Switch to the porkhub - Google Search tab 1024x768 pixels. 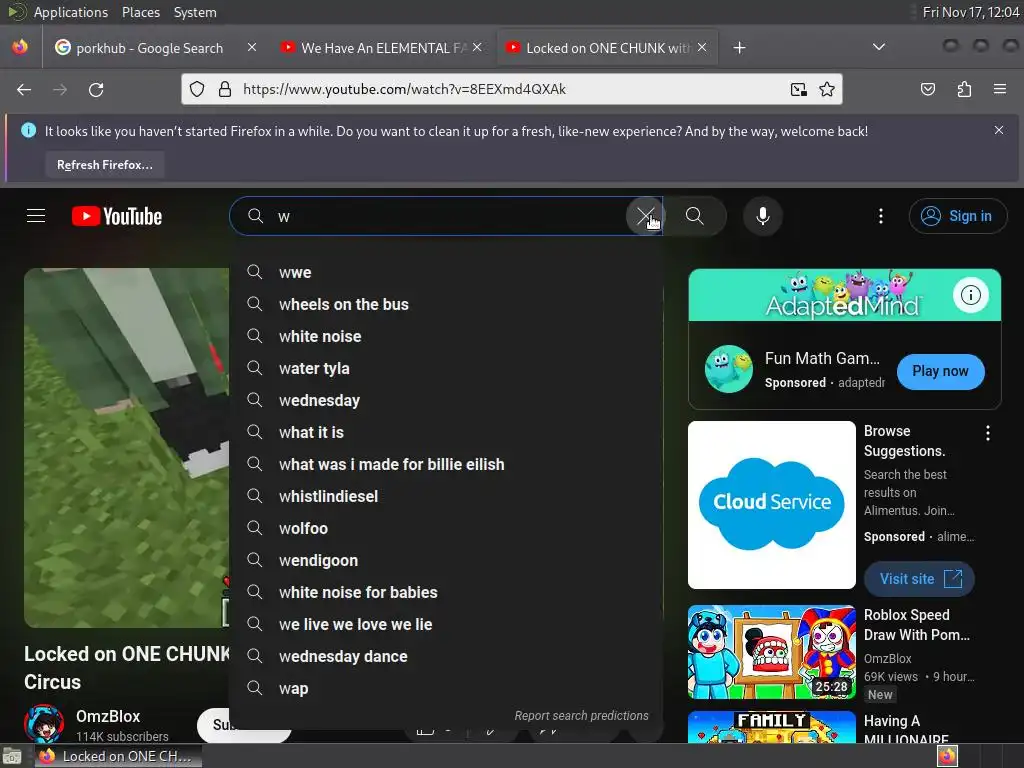[x=149, y=48]
